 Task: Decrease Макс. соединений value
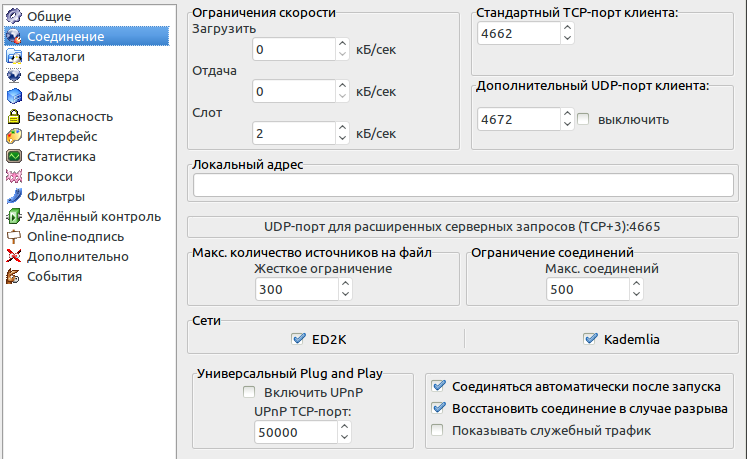coord(636,294)
